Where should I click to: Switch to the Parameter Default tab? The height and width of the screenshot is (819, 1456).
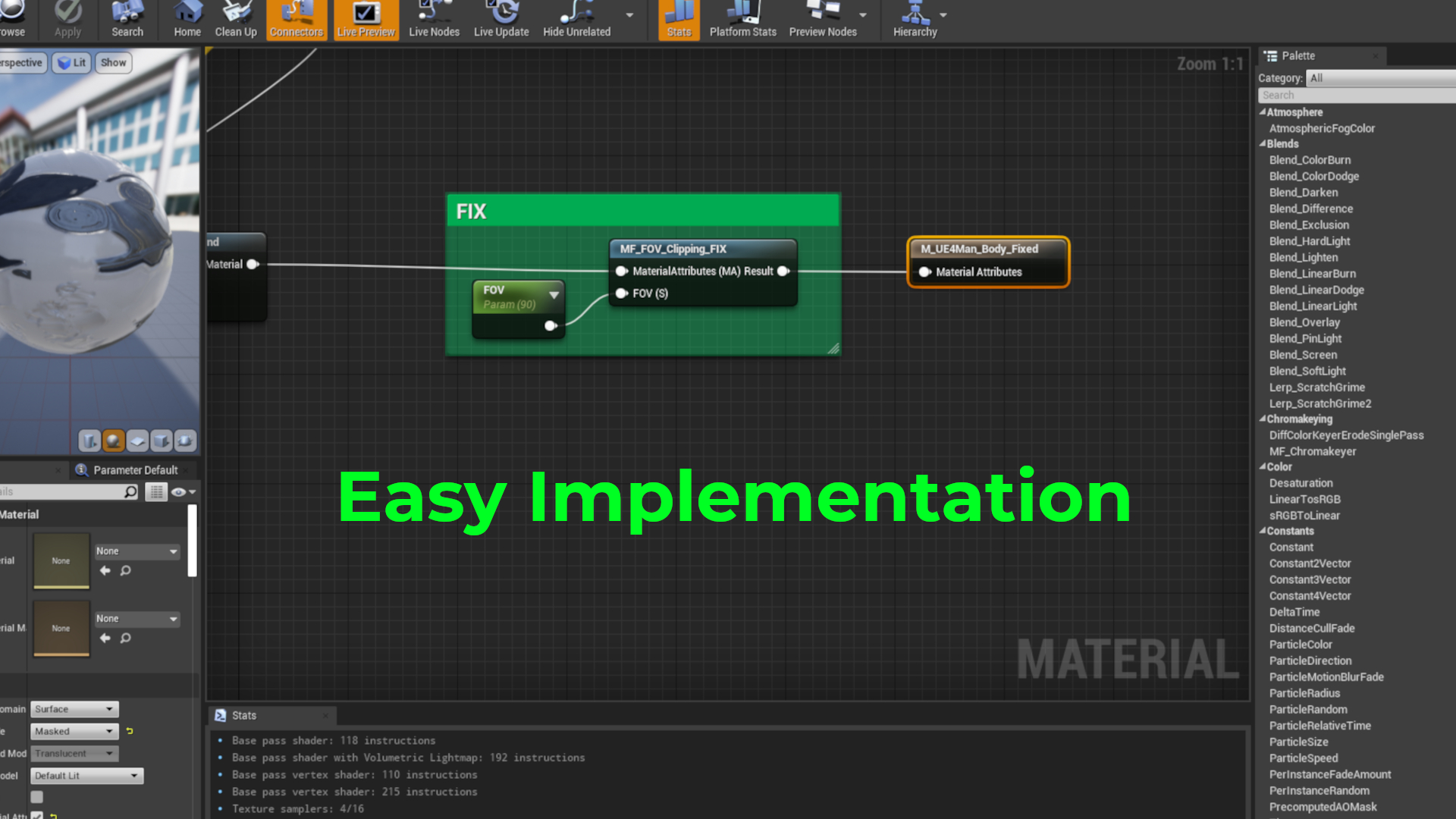135,470
